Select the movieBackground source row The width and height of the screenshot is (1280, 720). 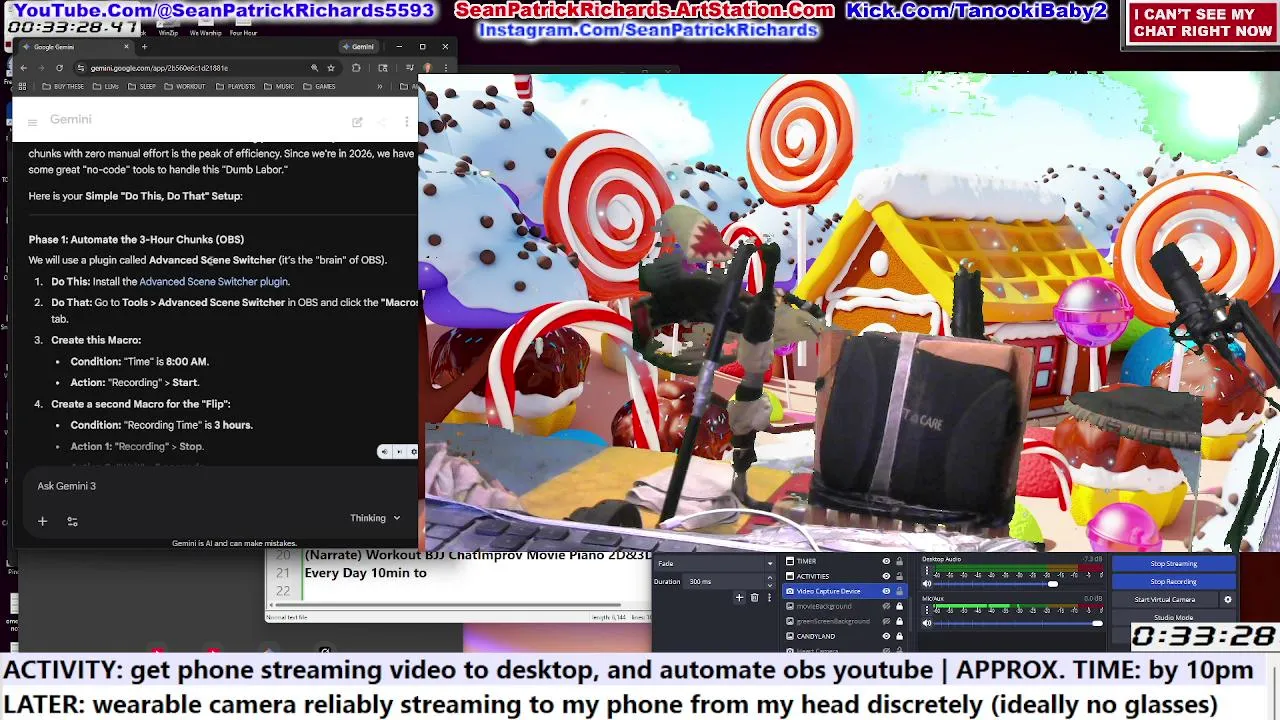point(844,606)
